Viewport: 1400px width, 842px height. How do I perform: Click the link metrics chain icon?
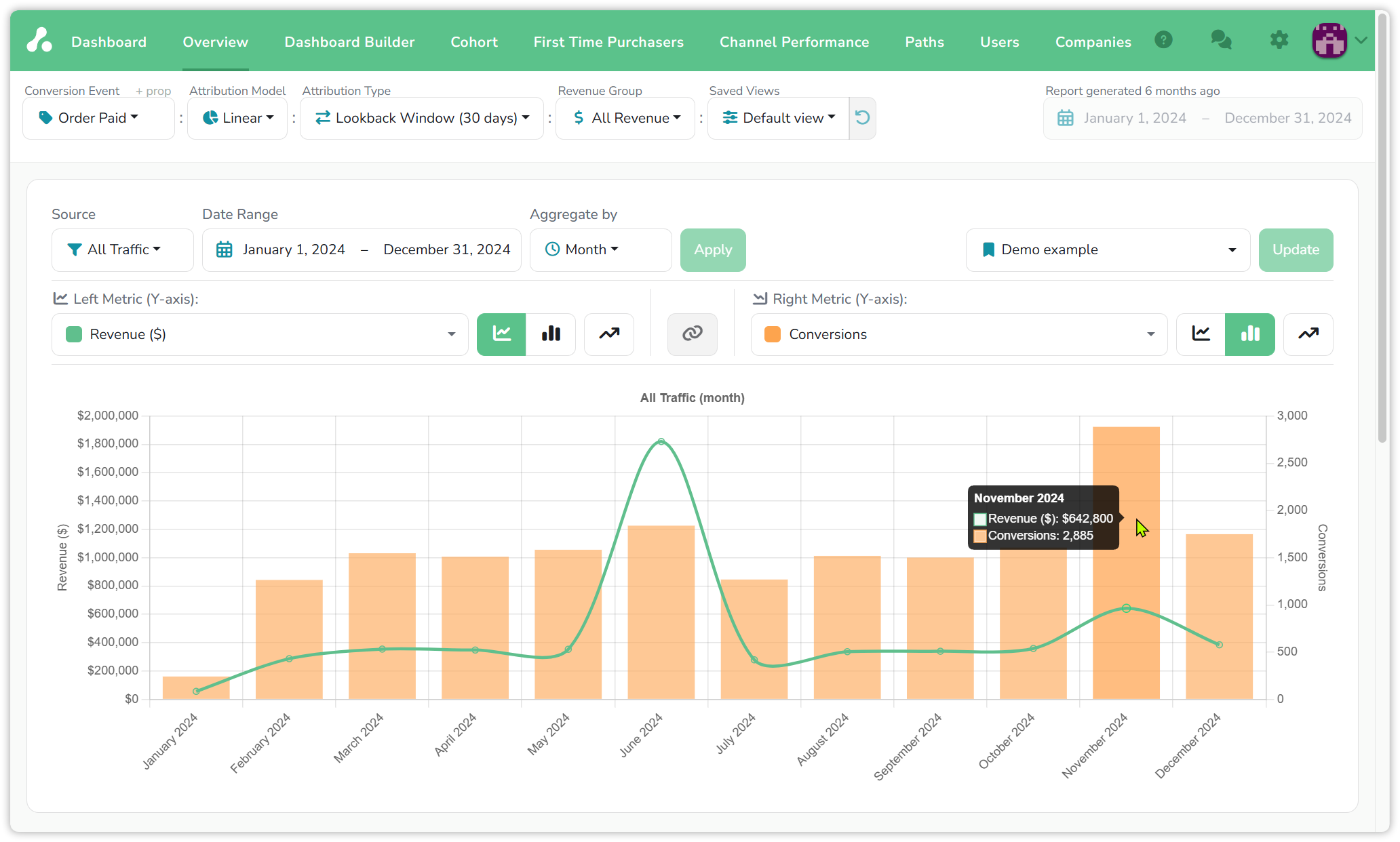[692, 334]
